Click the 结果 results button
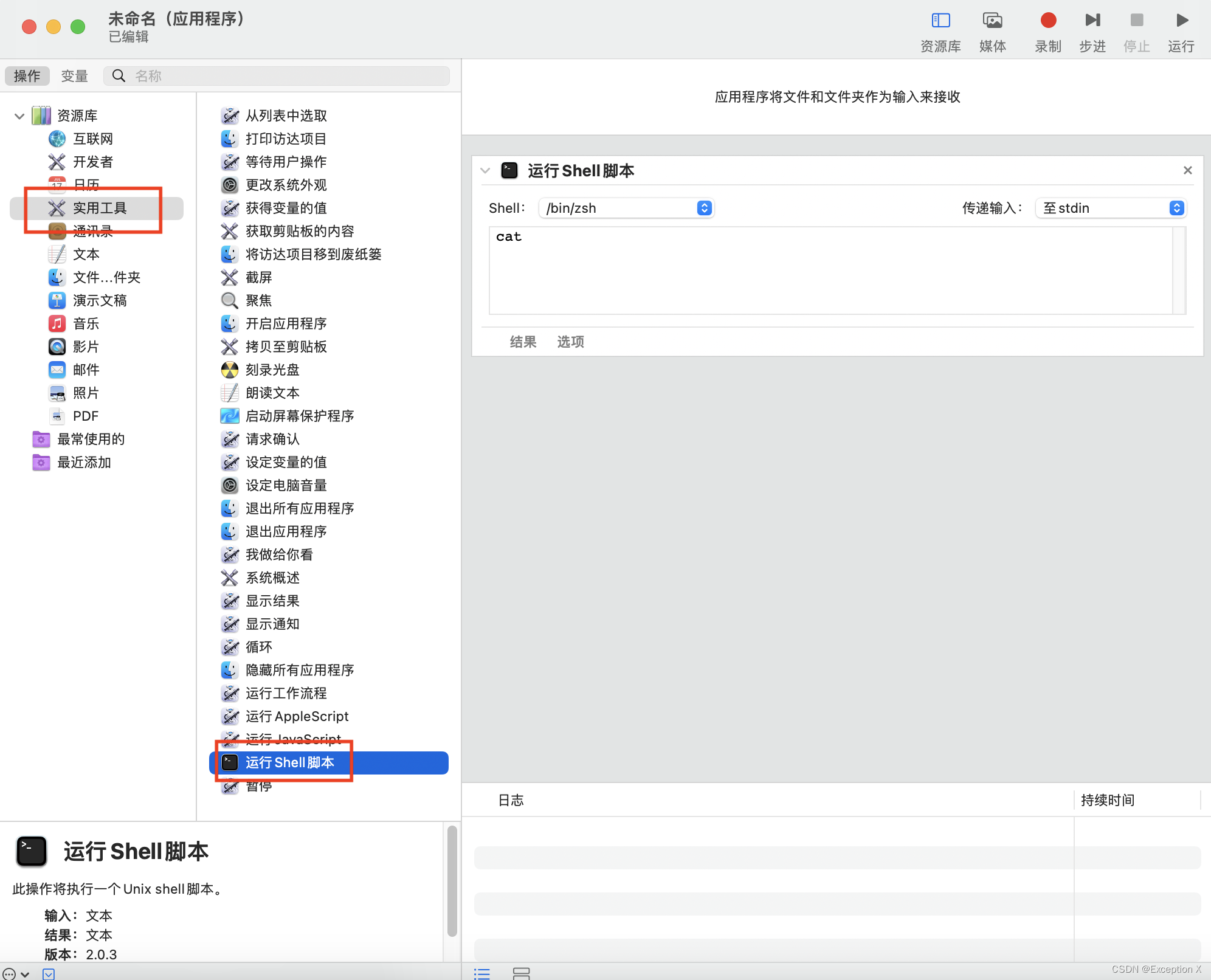1211x980 pixels. [523, 342]
